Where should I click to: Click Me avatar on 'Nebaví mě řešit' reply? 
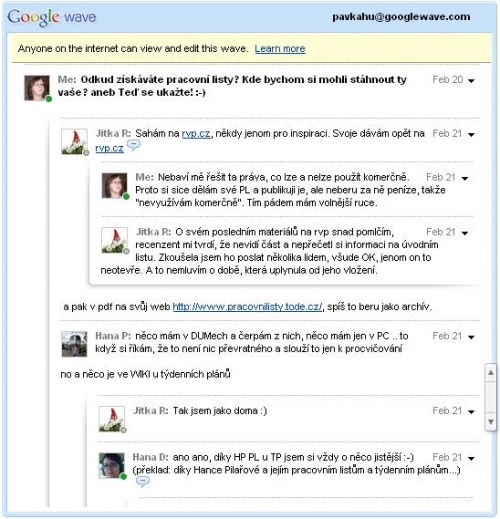tap(114, 186)
